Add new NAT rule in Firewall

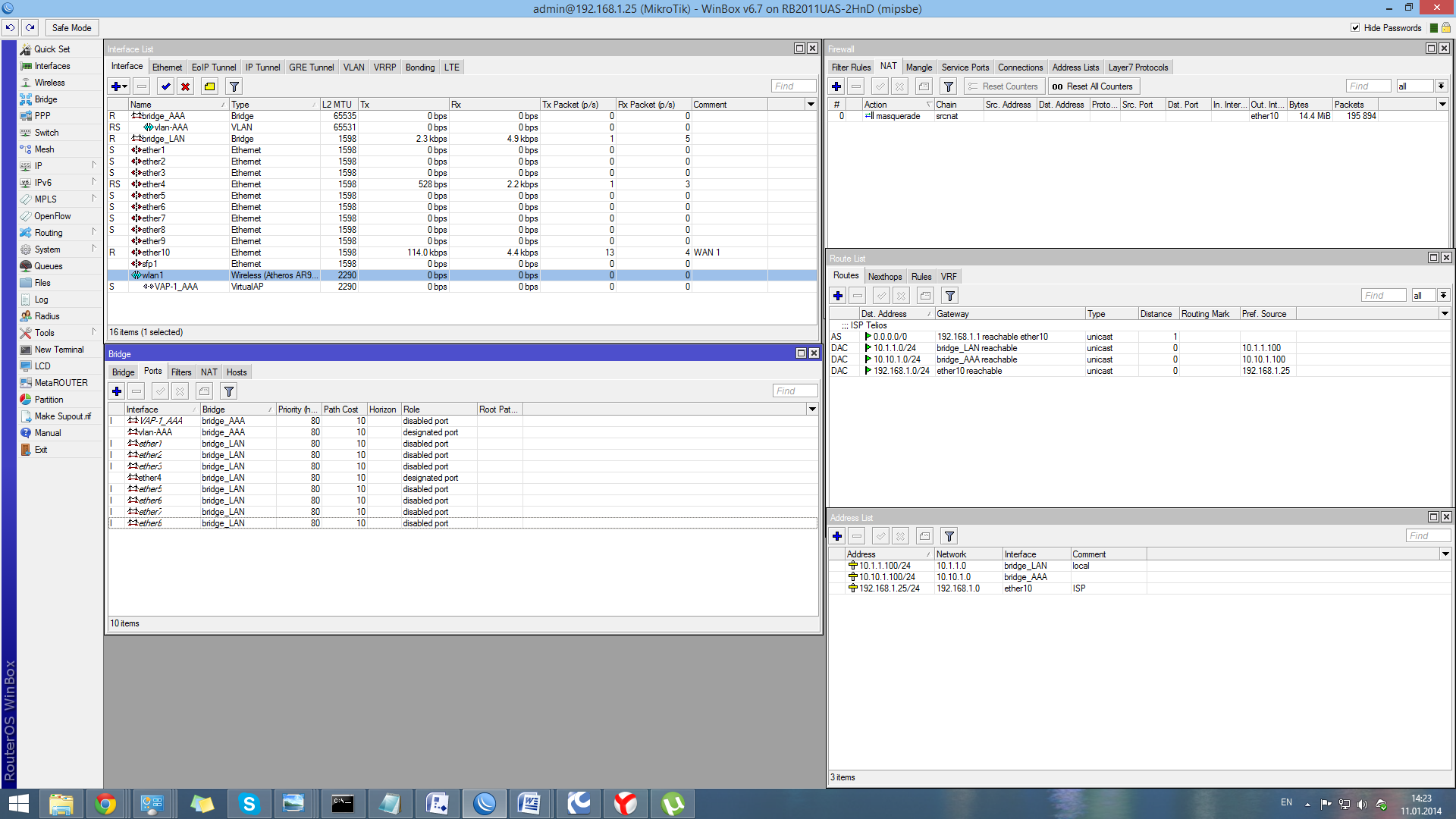[836, 86]
